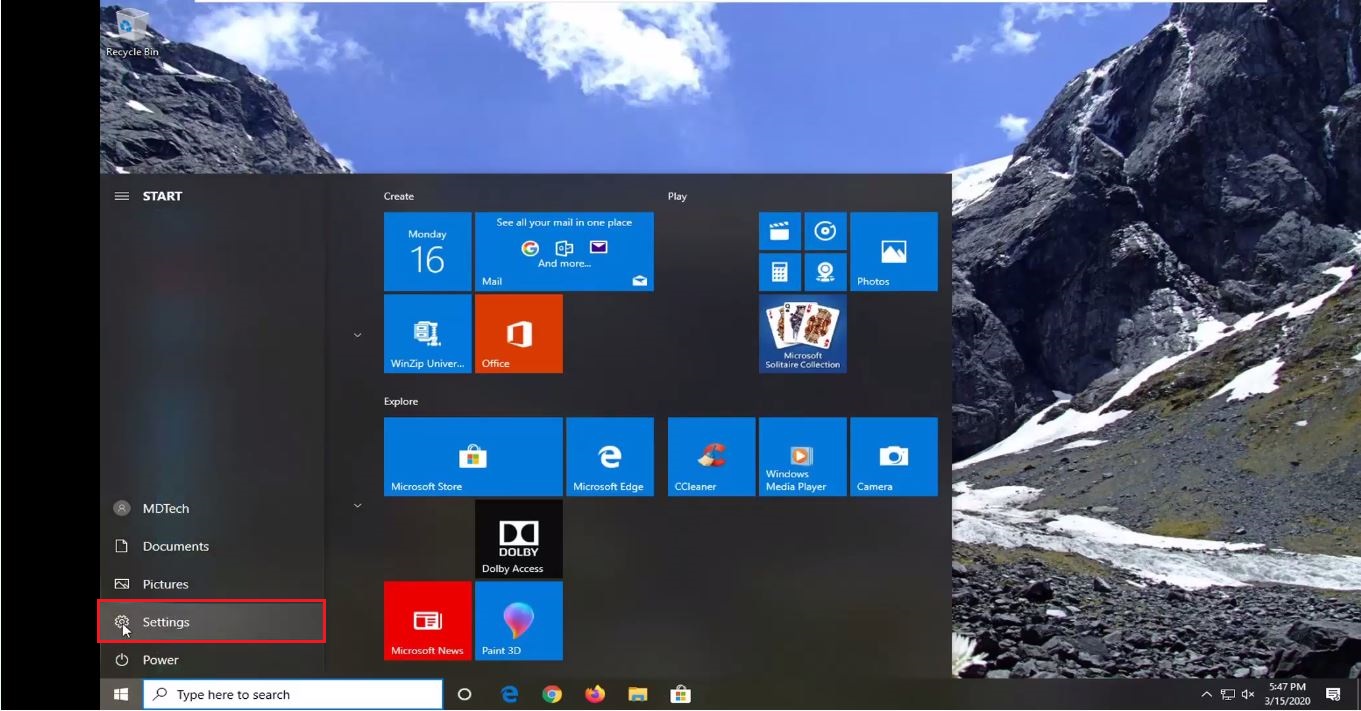1361x711 pixels.
Task: Expand the START hamburger menu
Action: pos(122,196)
